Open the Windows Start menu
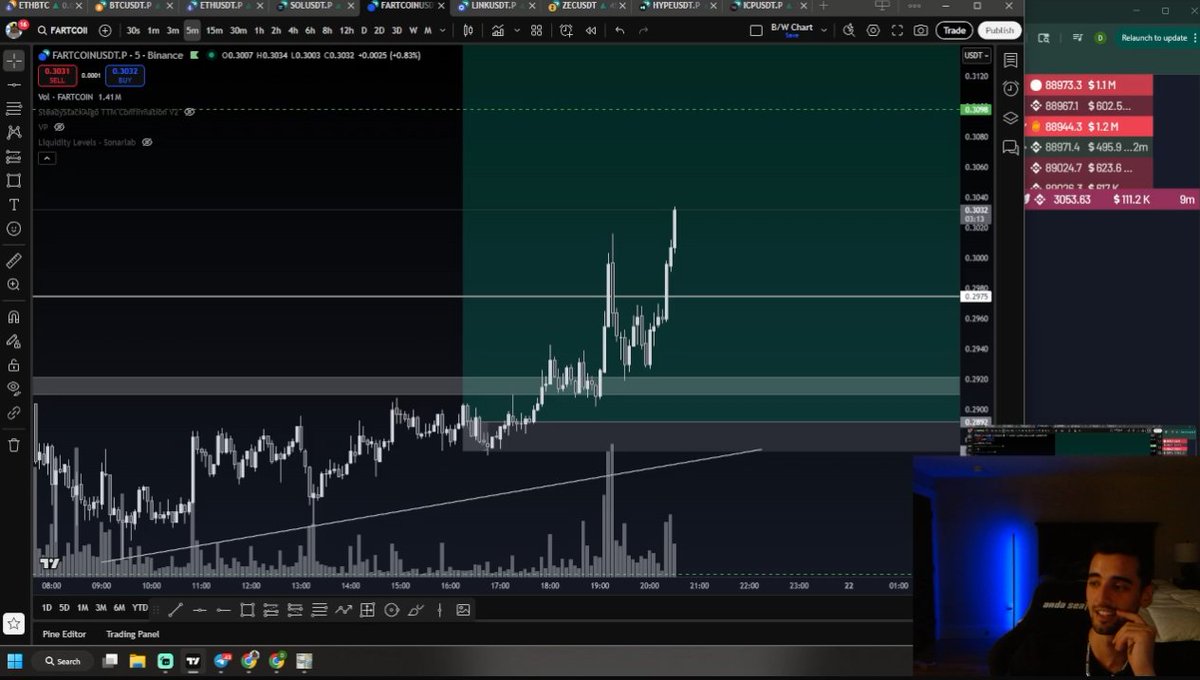1200x680 pixels. [14, 661]
